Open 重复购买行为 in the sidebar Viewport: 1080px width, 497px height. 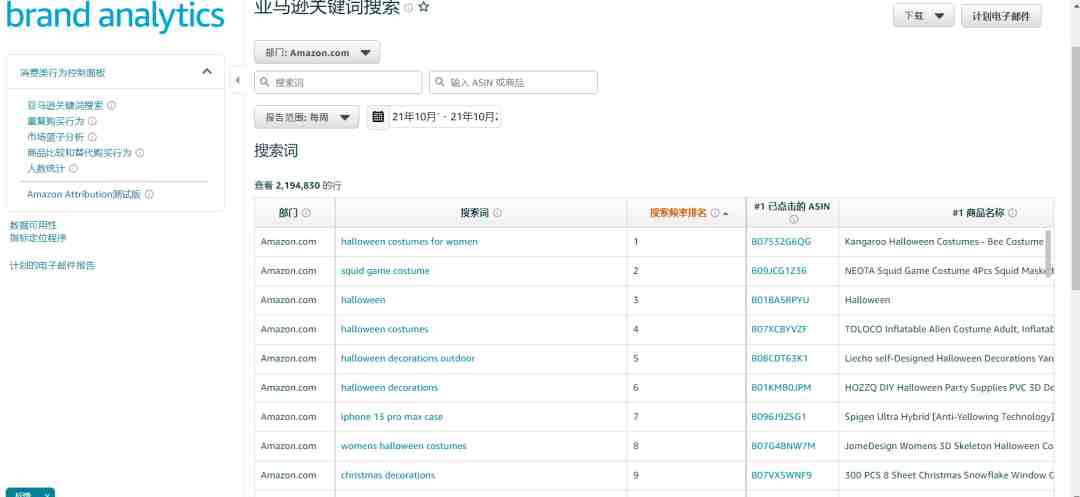click(56, 121)
